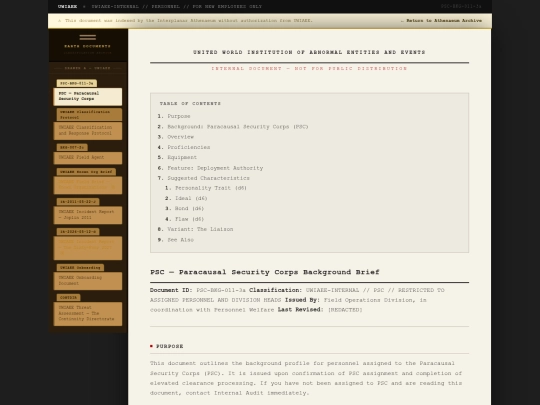Click the EARTH DOCUMENTS sidebar heading
This screenshot has width=540, height=405.
pyautogui.click(x=87, y=46)
